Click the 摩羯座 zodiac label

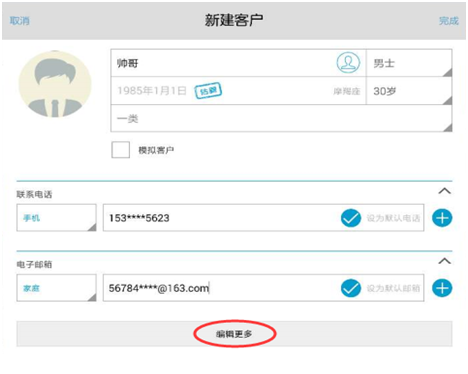pos(347,91)
